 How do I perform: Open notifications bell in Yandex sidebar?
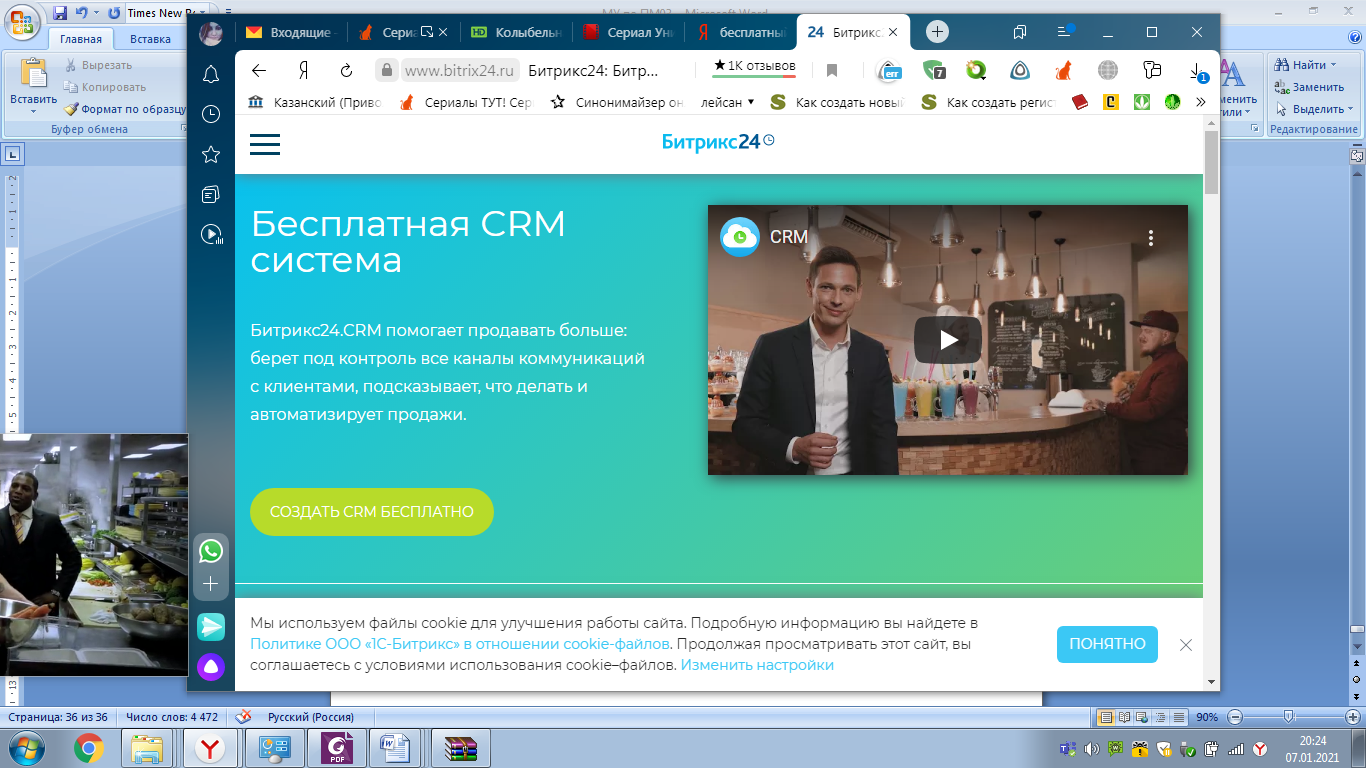pos(211,74)
